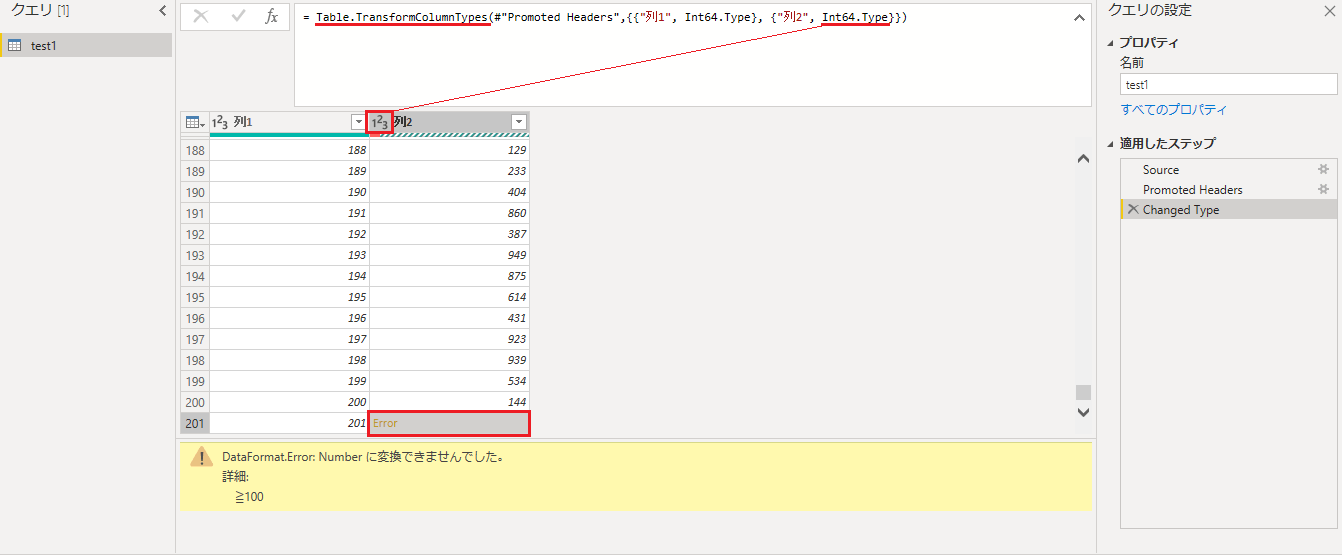The width and height of the screenshot is (1342, 555).
Task: Select row number 194
Action: (195, 276)
